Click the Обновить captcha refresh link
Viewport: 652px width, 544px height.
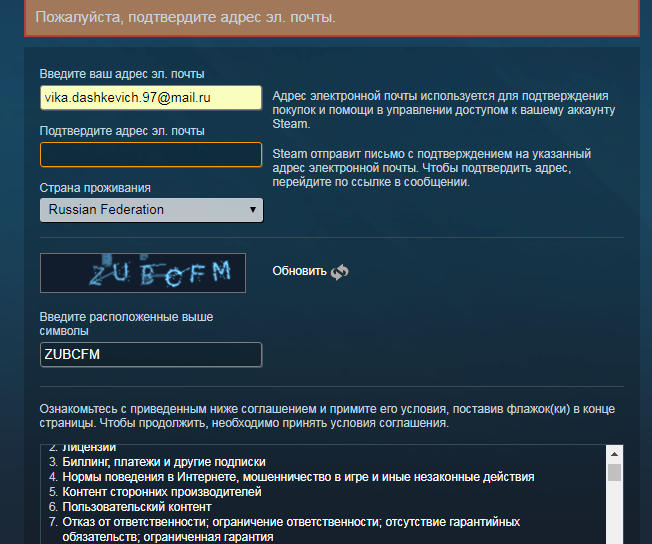coord(299,271)
